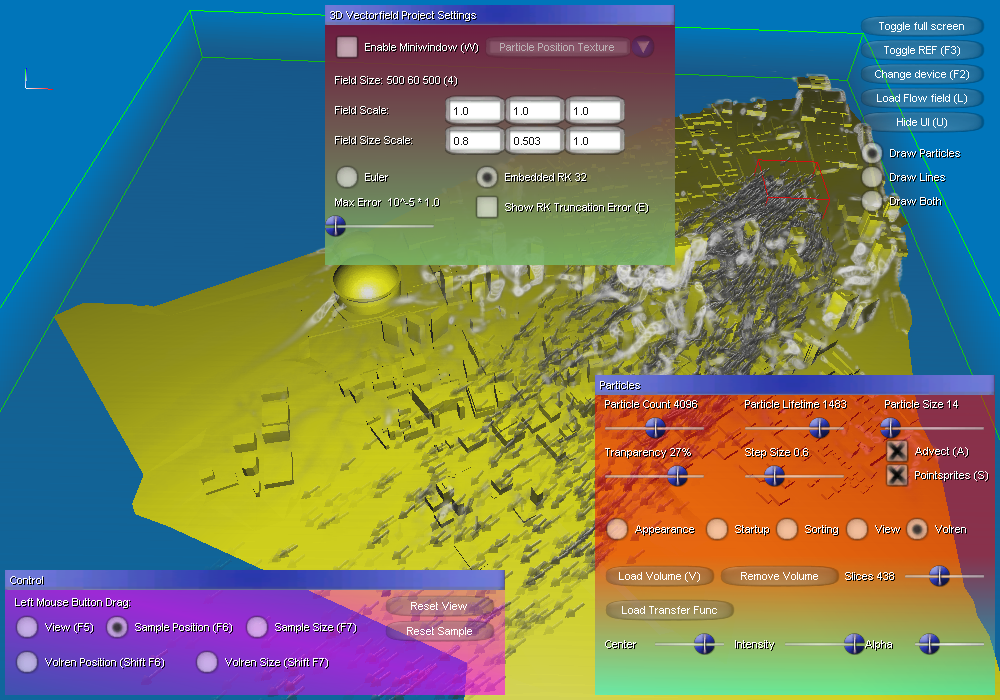Select View (F5) mouse drag mode

point(27,627)
